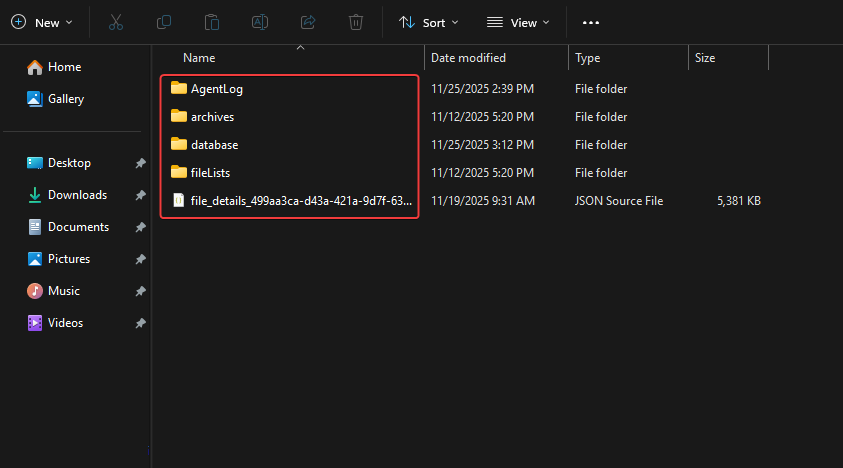The width and height of the screenshot is (843, 468).
Task: Open Gallery in the sidebar
Action: coord(66,99)
